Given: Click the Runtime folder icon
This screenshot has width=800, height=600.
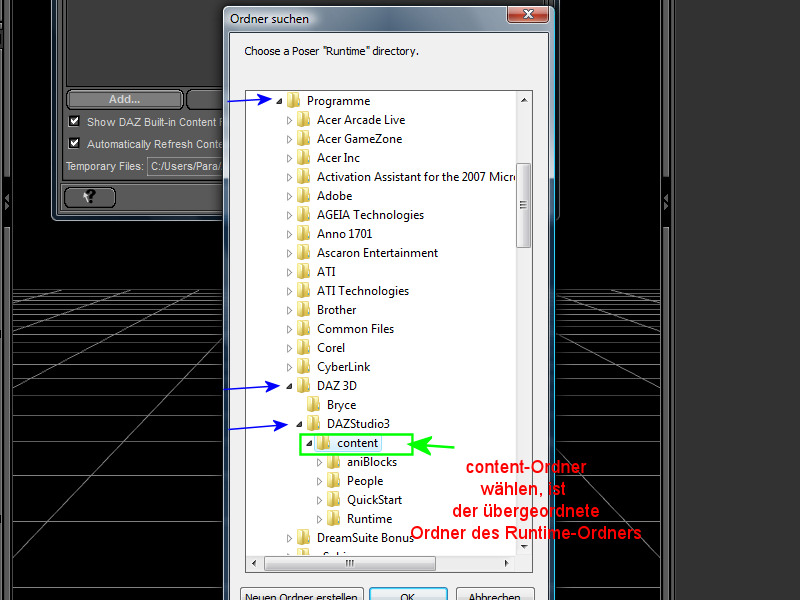Looking at the screenshot, I should [x=334, y=519].
